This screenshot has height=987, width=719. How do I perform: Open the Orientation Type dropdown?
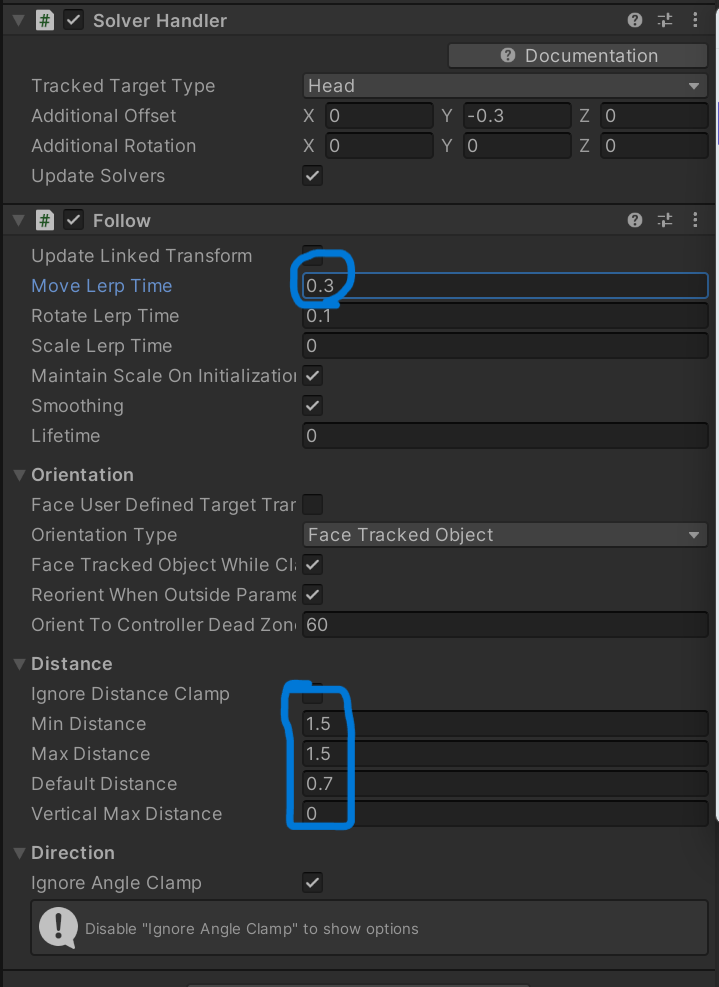[x=505, y=535]
